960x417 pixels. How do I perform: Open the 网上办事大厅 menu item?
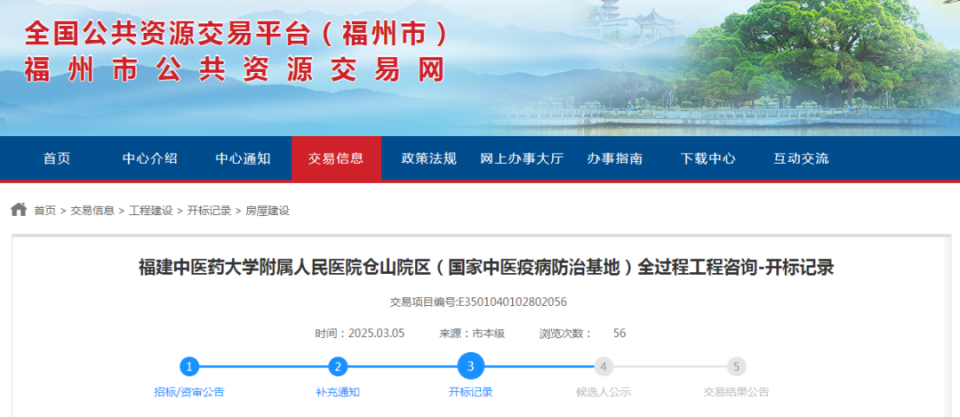(x=522, y=159)
